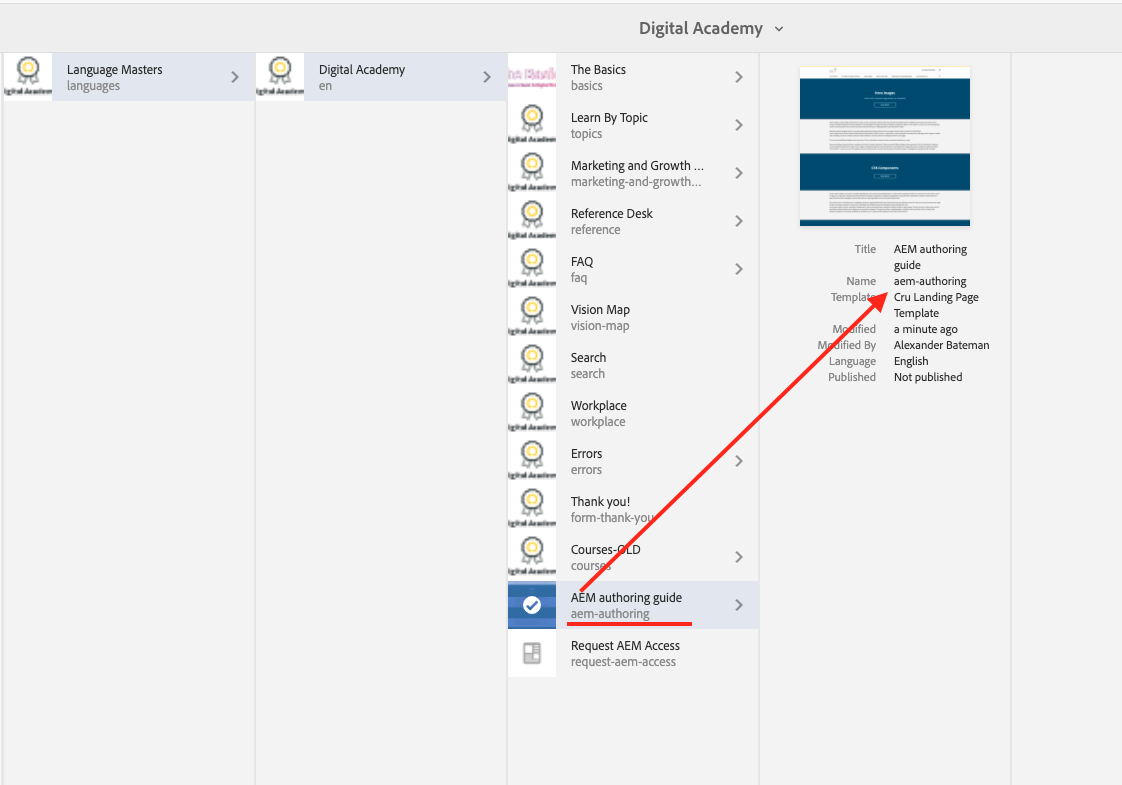1122x785 pixels.
Task: Select Marketing and Growth row title
Action: (x=637, y=165)
